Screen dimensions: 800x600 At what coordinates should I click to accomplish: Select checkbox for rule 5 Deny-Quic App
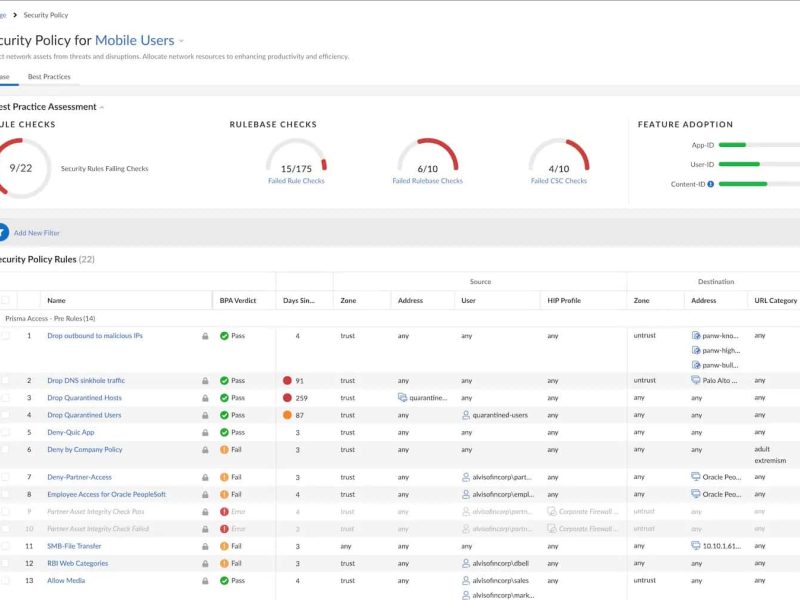pyautogui.click(x=5, y=433)
